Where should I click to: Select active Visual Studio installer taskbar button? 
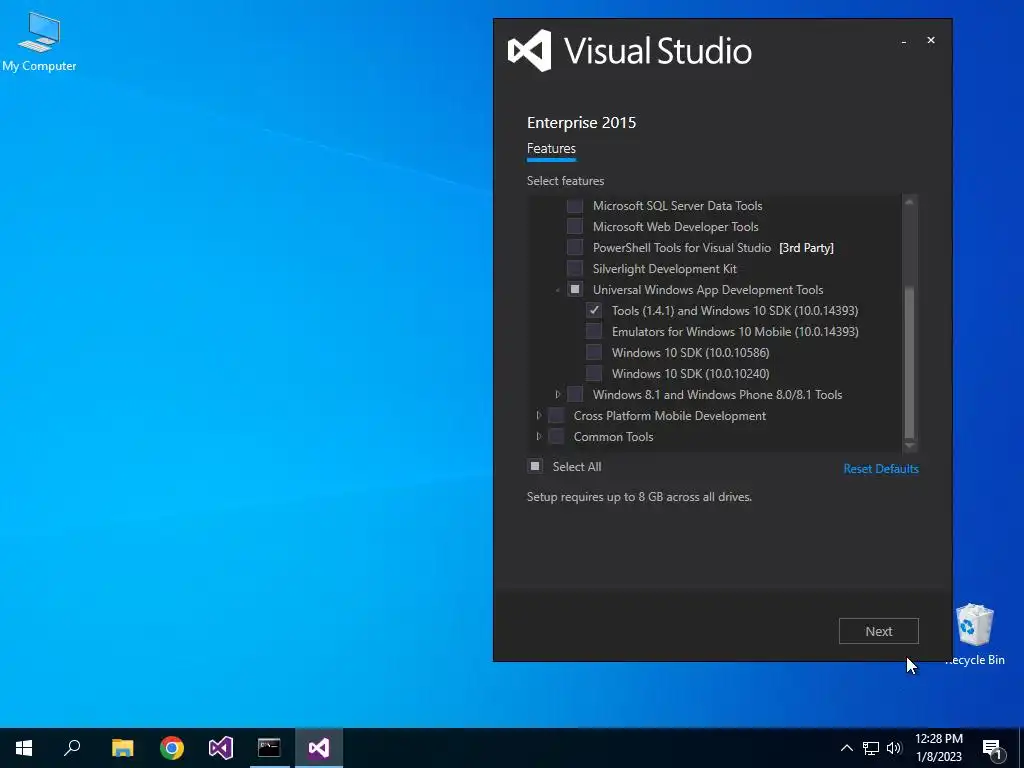319,748
